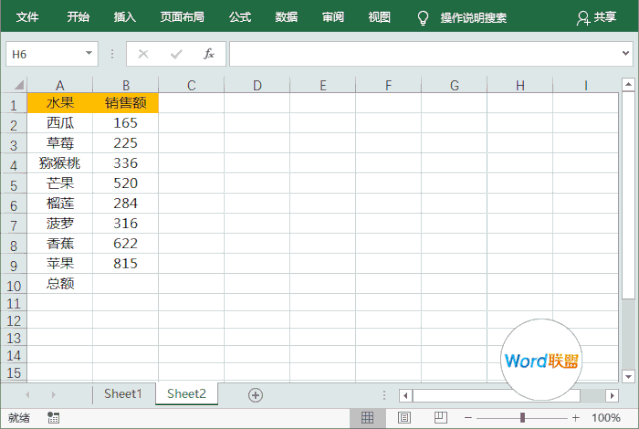Switch to the Sheet1 tab

pyautogui.click(x=123, y=394)
